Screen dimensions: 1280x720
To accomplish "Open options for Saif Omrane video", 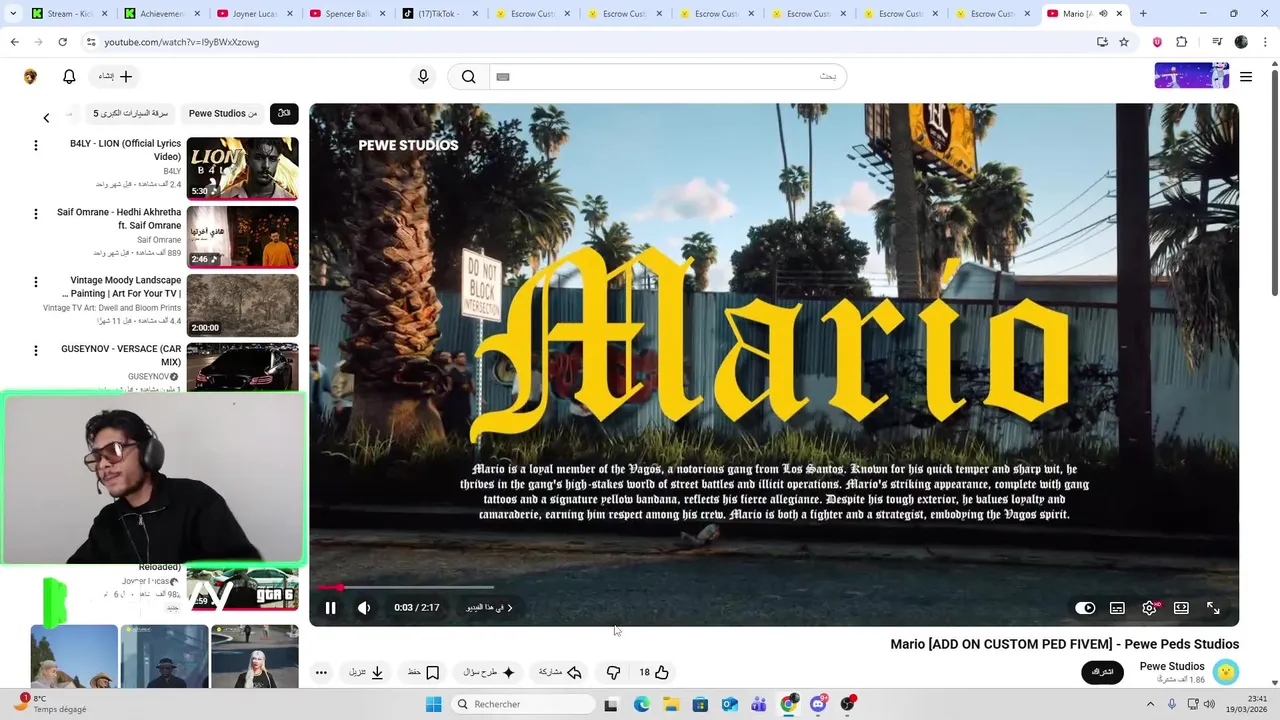I will pyautogui.click(x=36, y=214).
